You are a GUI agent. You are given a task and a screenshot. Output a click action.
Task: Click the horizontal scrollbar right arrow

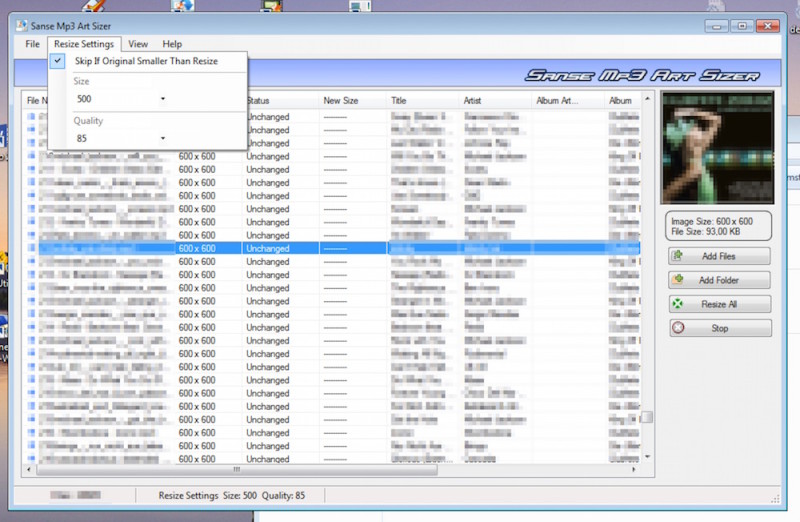pos(634,469)
